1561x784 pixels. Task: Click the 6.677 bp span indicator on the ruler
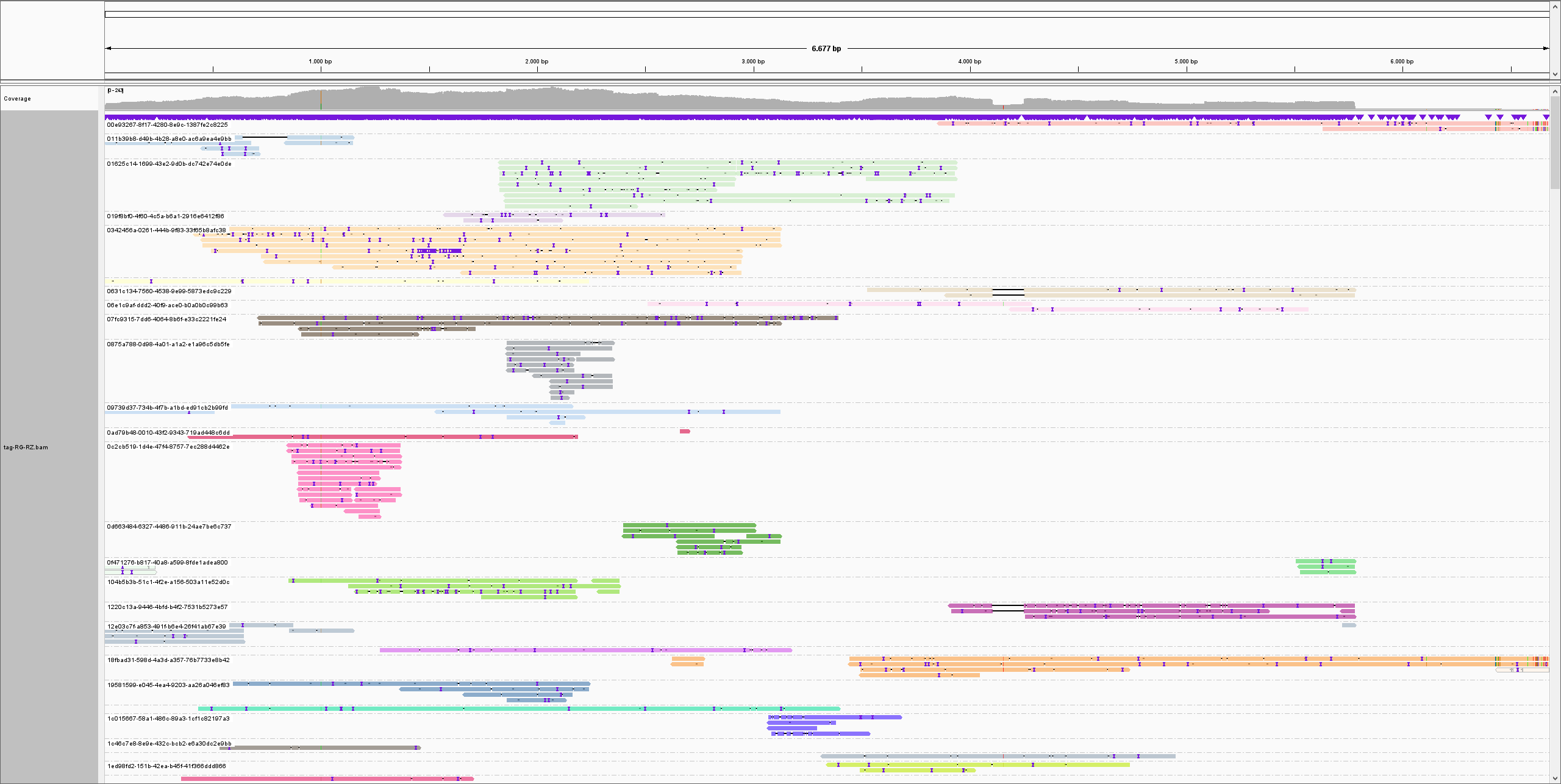click(x=826, y=49)
